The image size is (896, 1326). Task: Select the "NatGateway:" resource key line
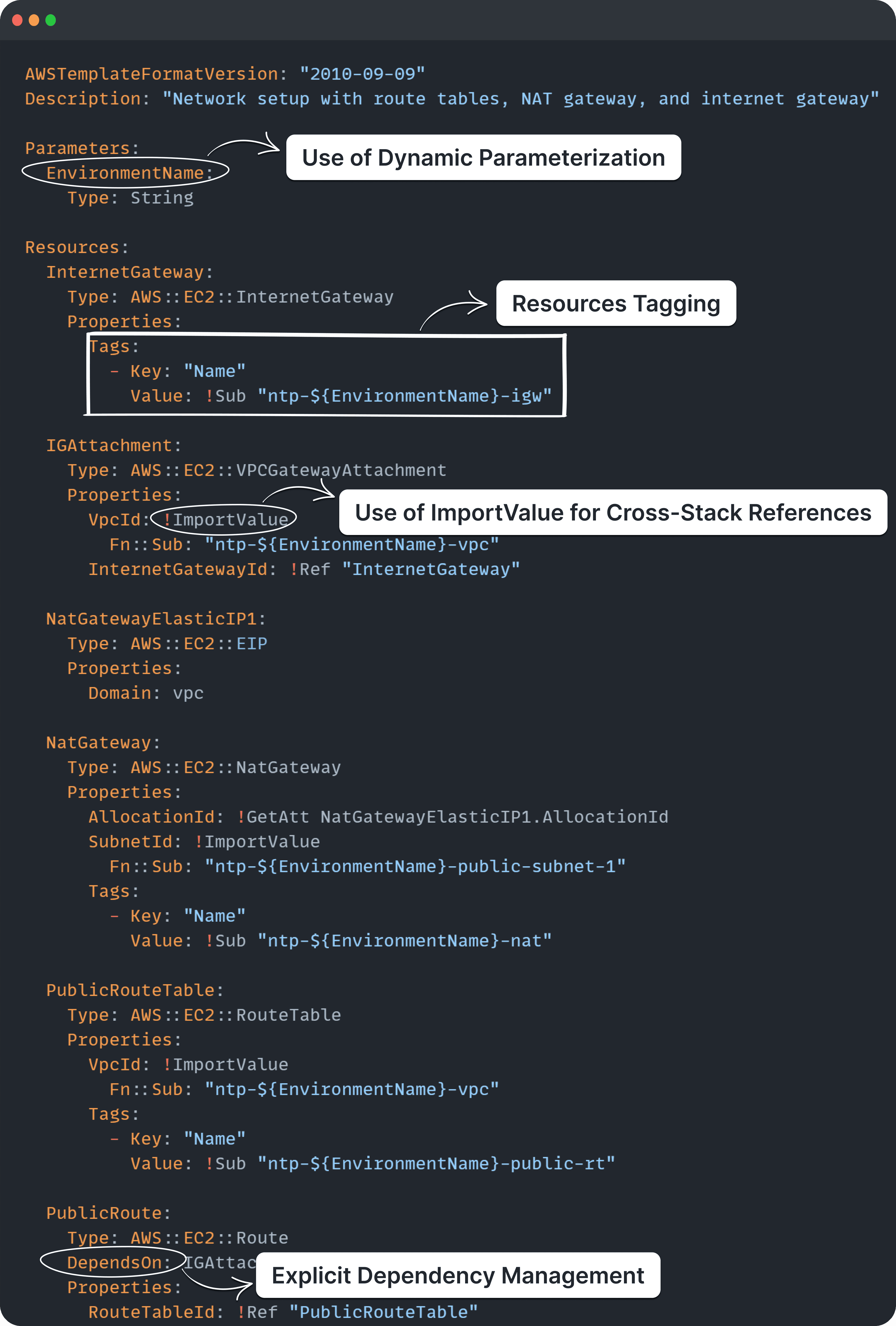pyautogui.click(x=103, y=743)
